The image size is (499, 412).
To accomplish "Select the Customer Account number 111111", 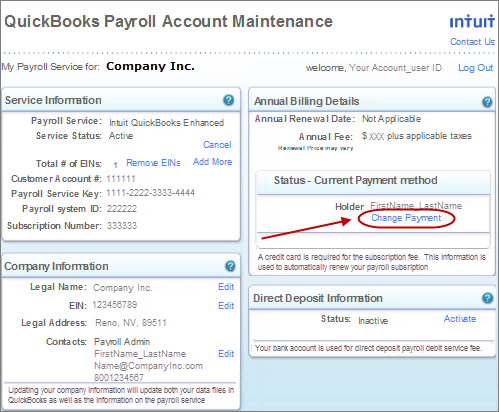I will 121,179.
